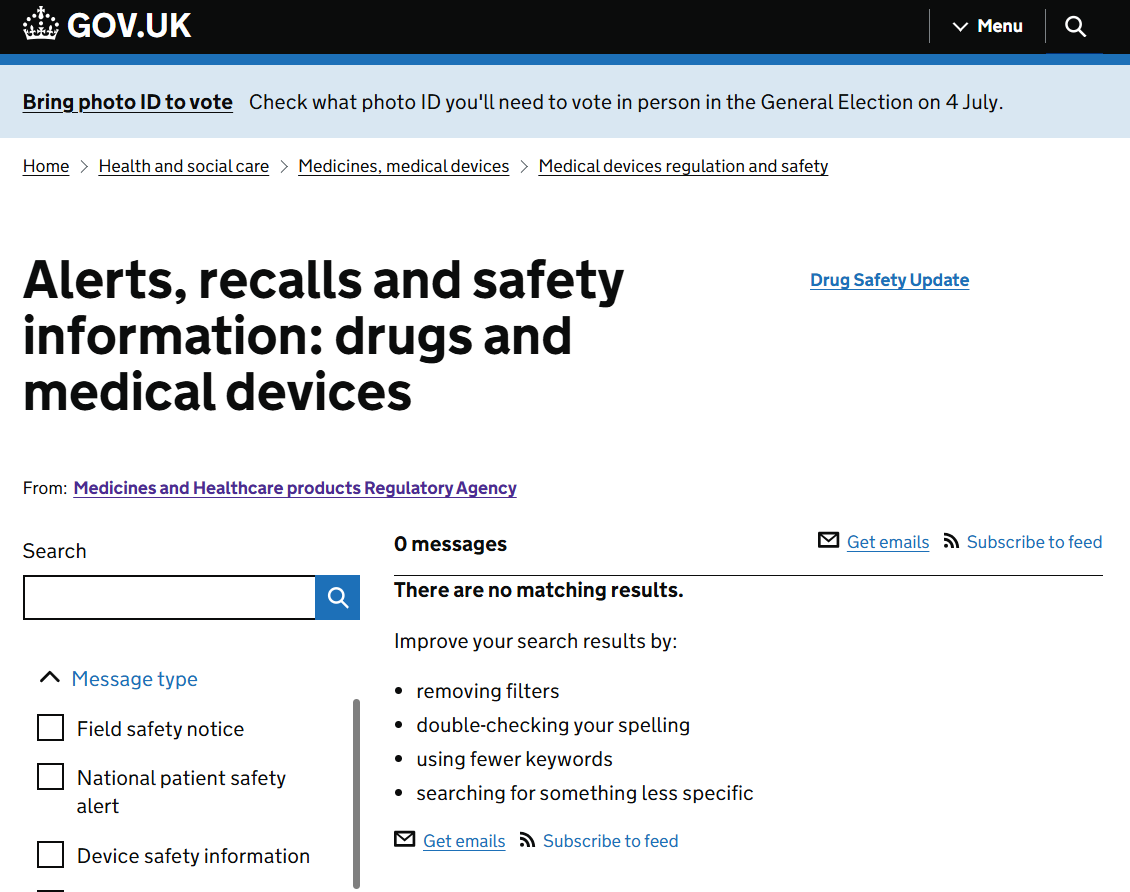The width and height of the screenshot is (1130, 892).
Task: Click the Message type list scrollbar
Action: pos(356,794)
